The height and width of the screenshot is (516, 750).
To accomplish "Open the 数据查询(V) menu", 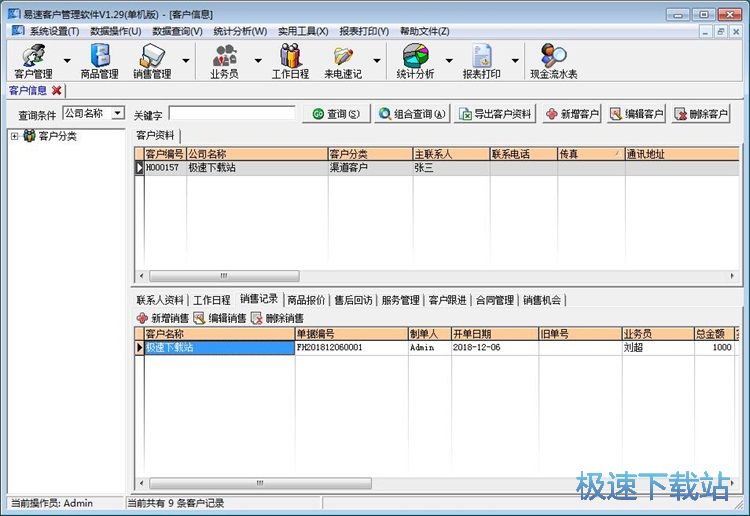I will (177, 31).
